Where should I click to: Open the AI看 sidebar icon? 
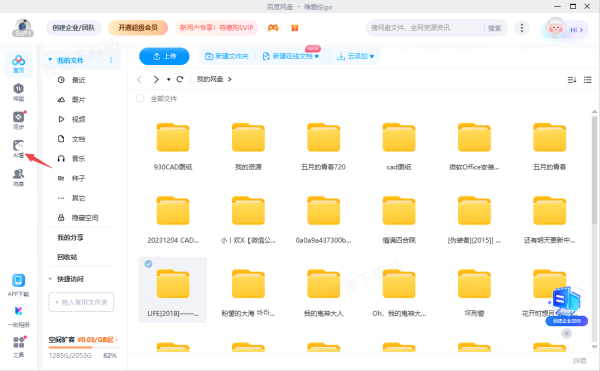(x=18, y=149)
